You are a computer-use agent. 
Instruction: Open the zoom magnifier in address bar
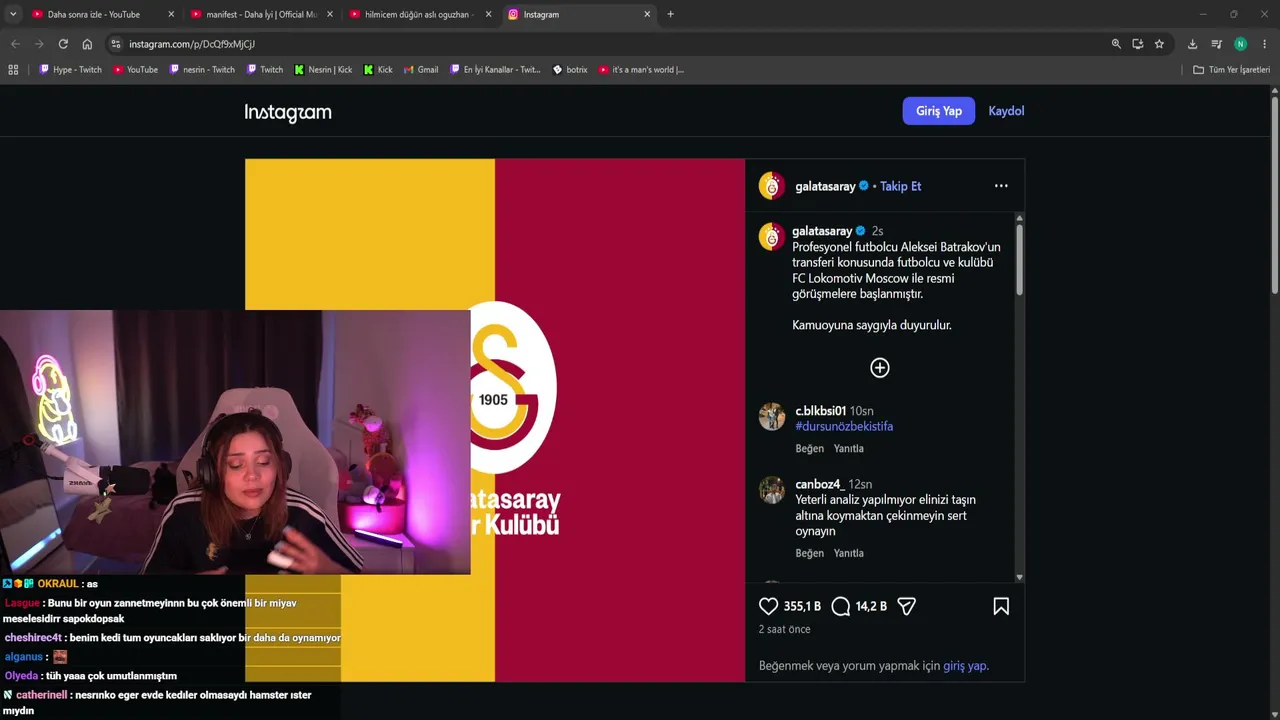(x=1116, y=44)
